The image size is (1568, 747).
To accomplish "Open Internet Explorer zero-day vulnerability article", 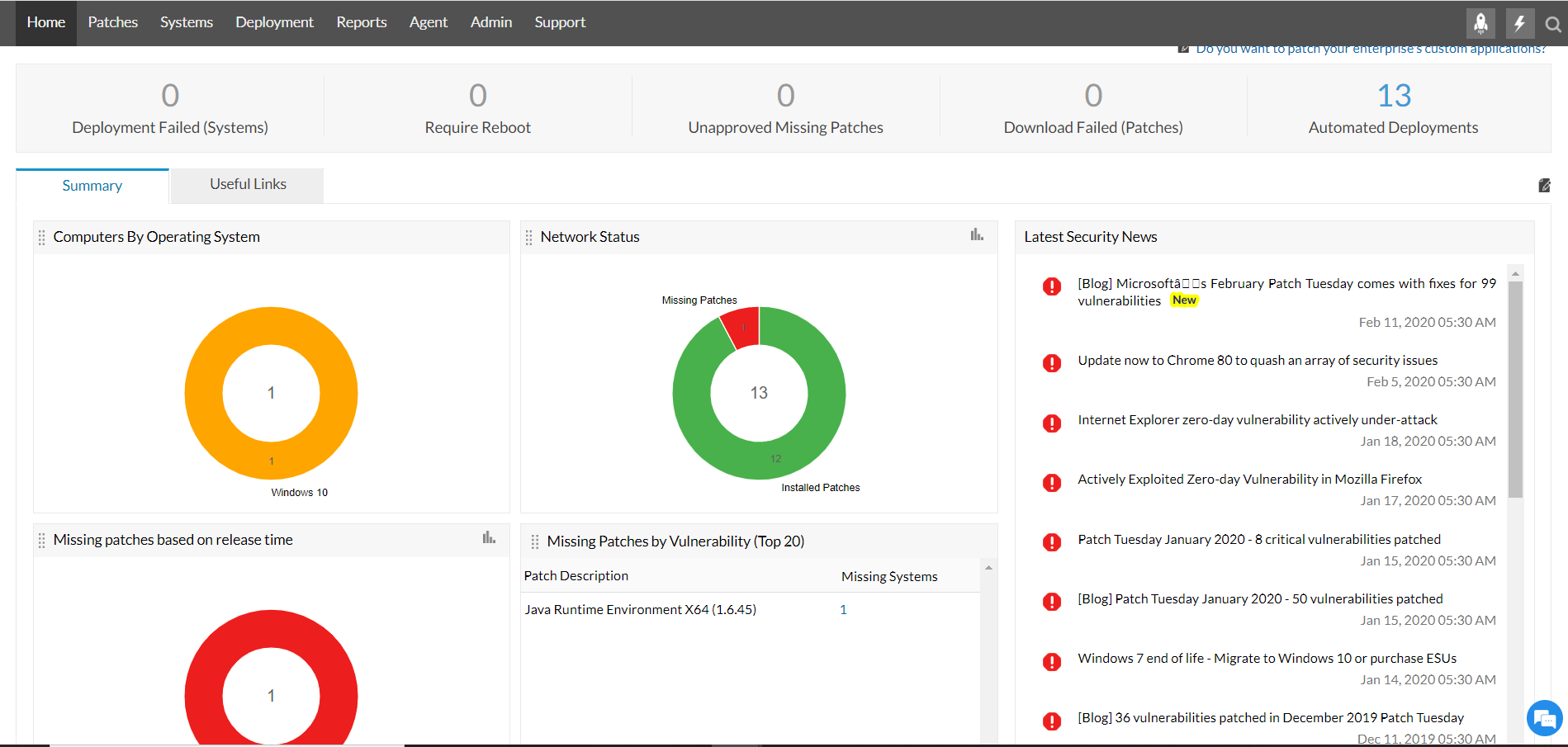I will pyautogui.click(x=1258, y=420).
